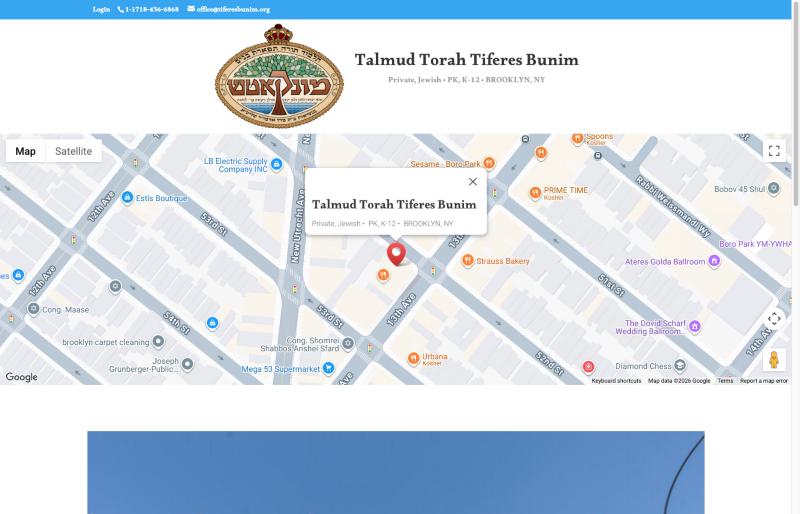The width and height of the screenshot is (800, 514).
Task: Open map camera controls button
Action: (x=774, y=319)
